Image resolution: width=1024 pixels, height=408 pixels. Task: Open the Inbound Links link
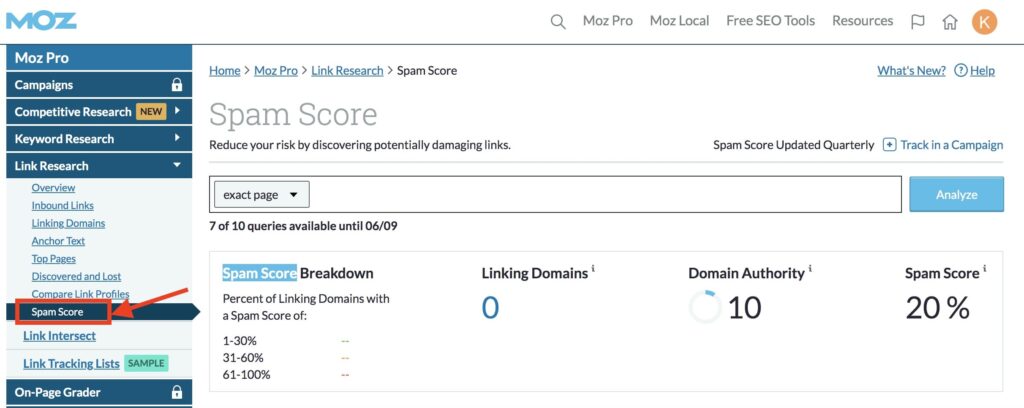click(63, 205)
